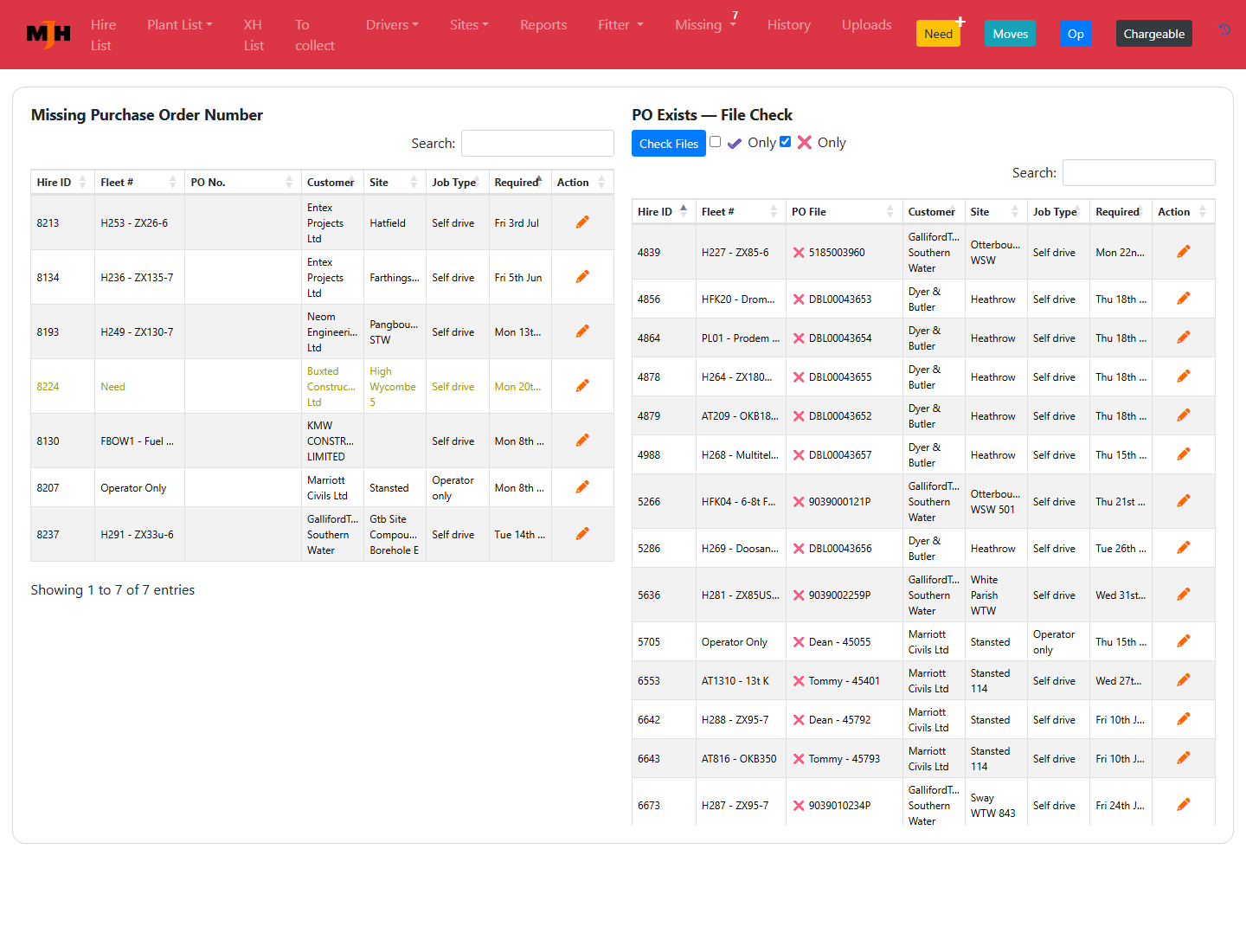1246x952 pixels.
Task: Click red X beside PO file 5185003960
Action: 799,253
